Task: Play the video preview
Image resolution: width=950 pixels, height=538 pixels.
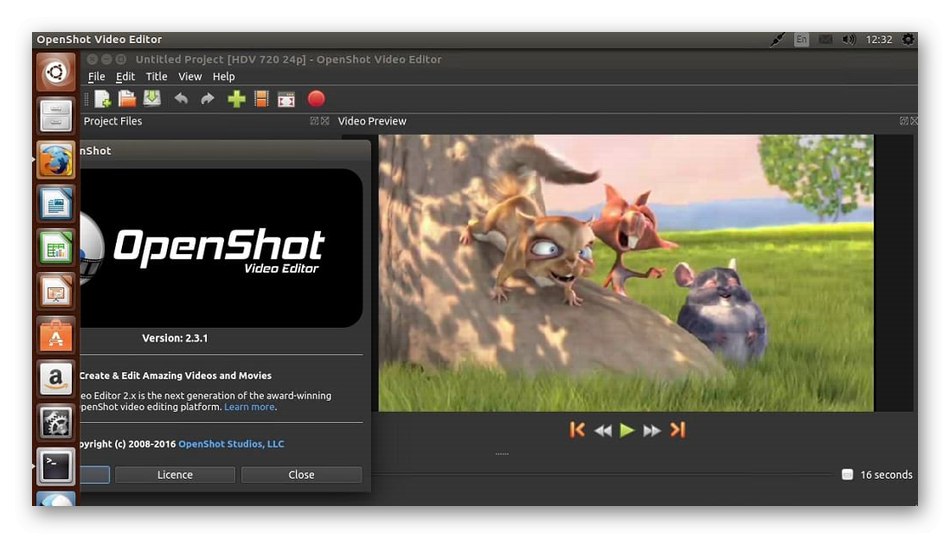Action: pos(627,430)
